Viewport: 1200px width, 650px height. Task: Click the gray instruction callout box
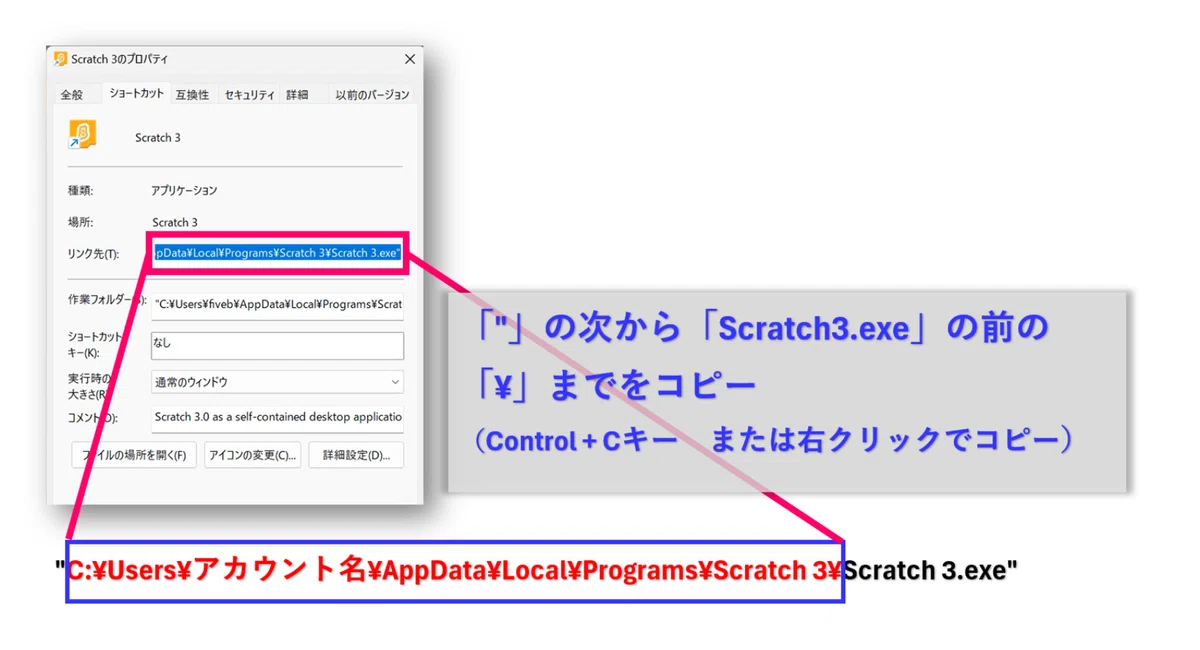786,391
